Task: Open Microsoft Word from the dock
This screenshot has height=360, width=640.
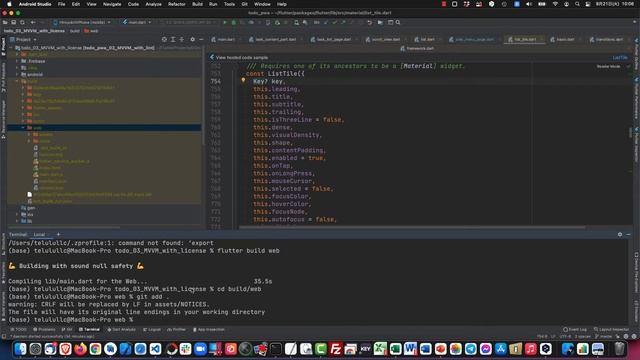Action: (x=410, y=349)
